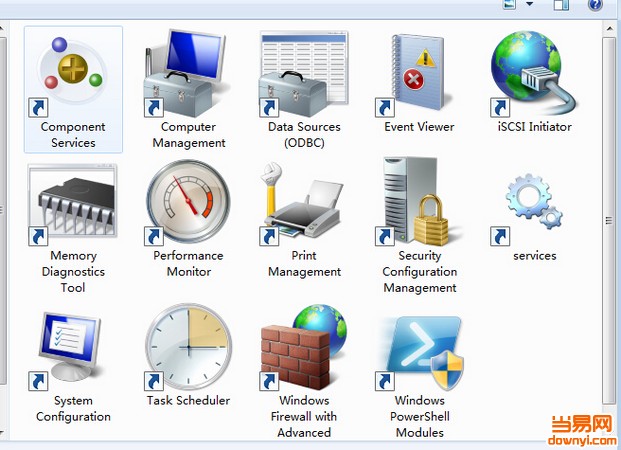Toggle the preview pane button

point(561,4)
